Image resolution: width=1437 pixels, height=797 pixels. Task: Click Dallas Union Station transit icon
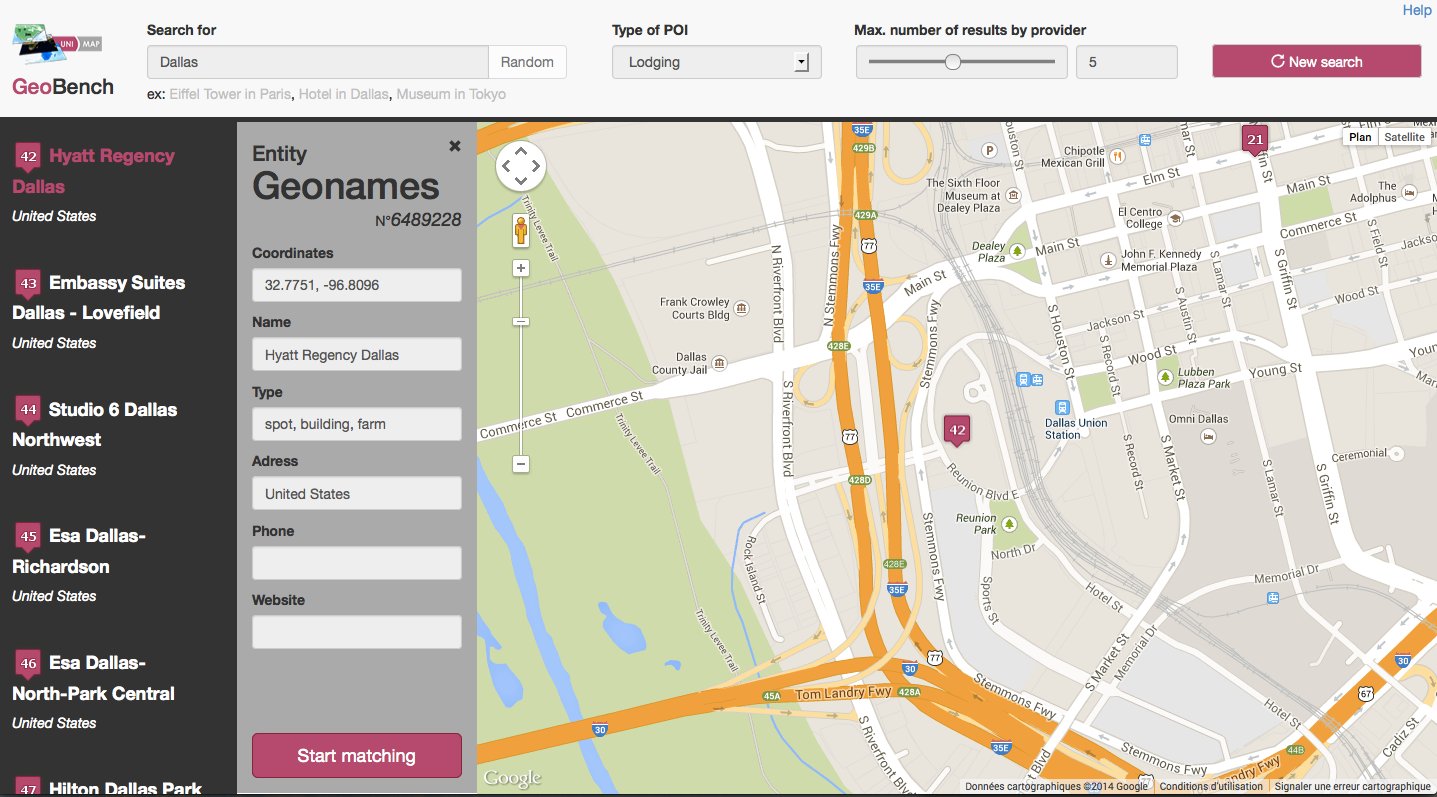coord(1062,407)
